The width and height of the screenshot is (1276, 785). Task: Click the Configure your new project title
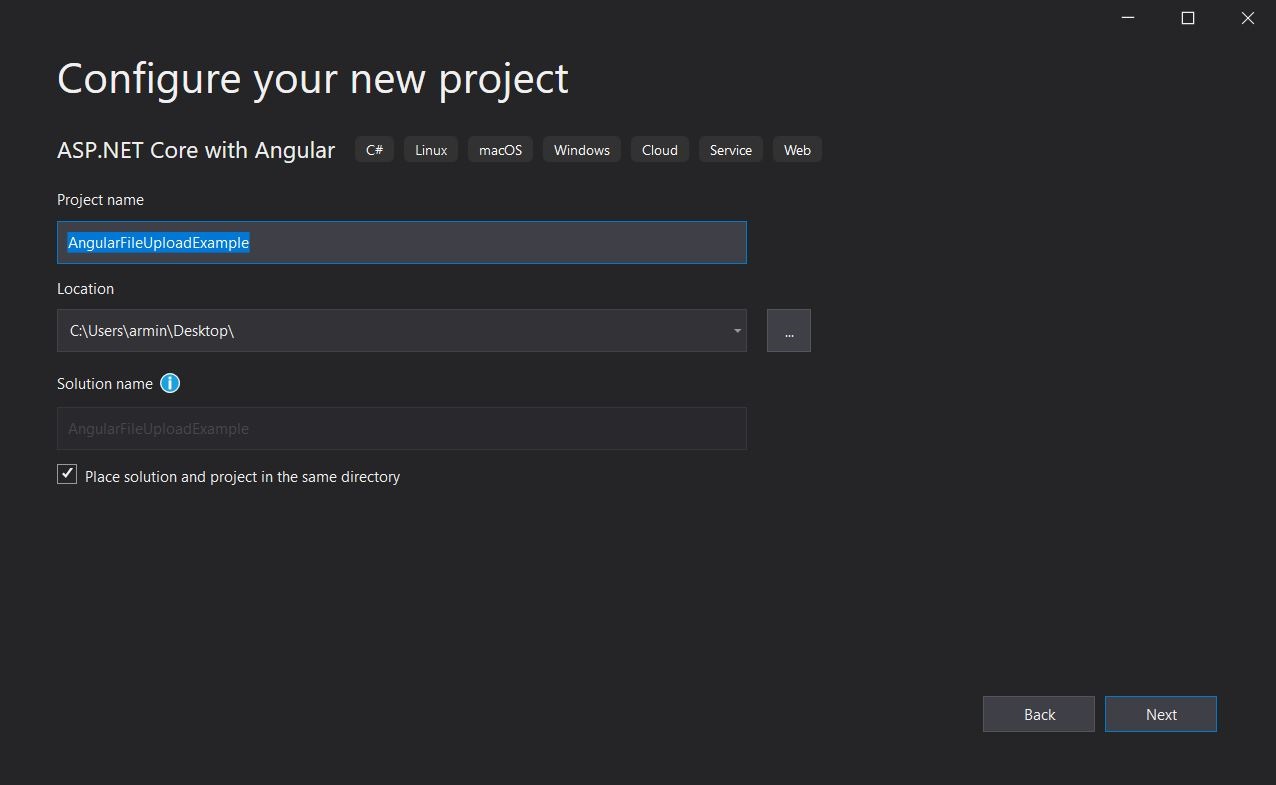[x=312, y=78]
